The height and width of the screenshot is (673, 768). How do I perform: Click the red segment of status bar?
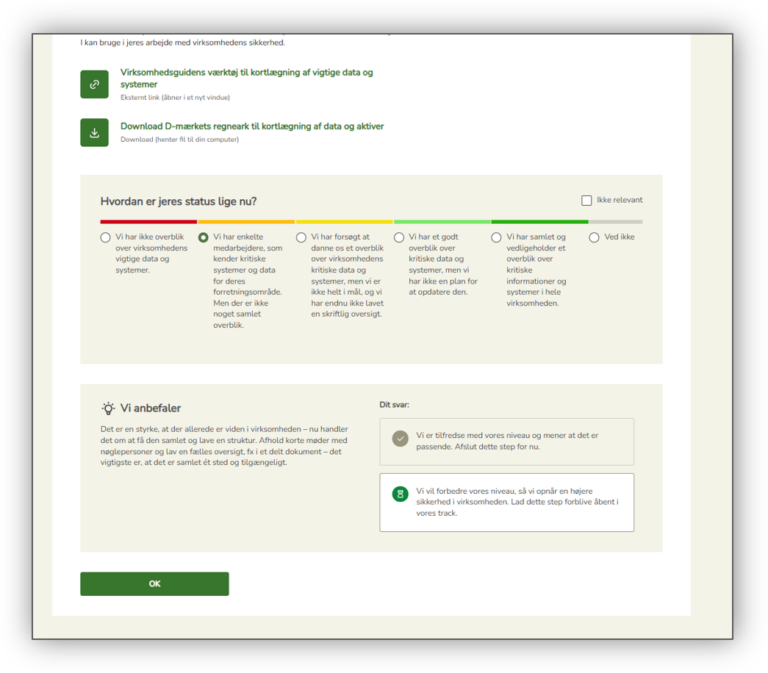[x=148, y=222]
